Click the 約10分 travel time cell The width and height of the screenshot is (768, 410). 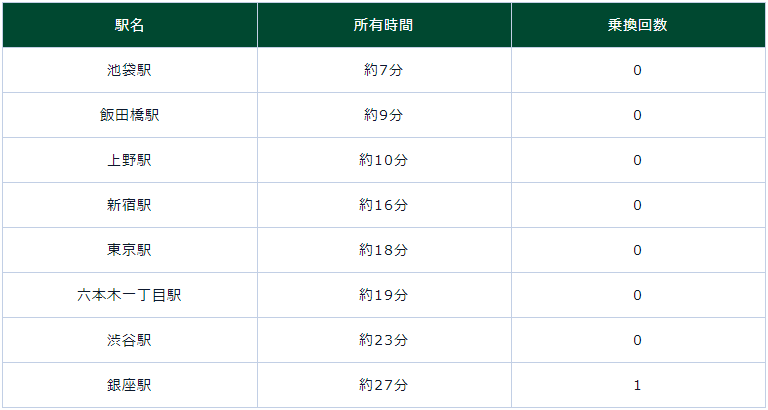(383, 160)
